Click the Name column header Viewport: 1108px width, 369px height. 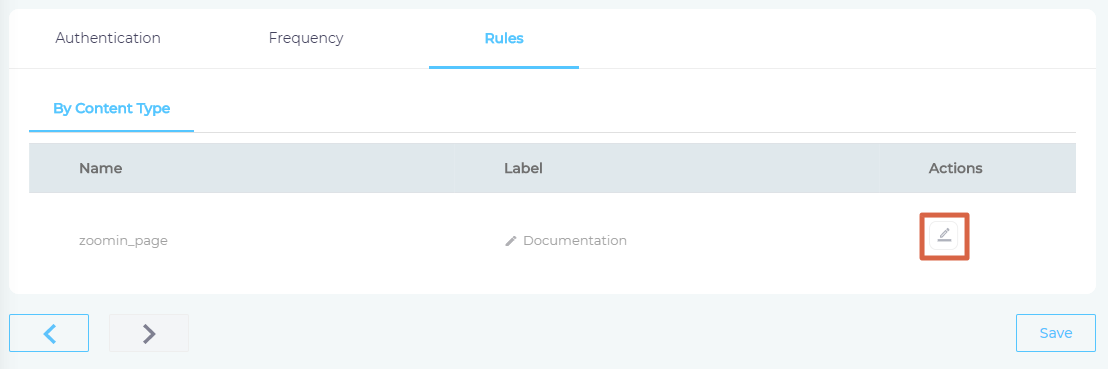point(100,168)
